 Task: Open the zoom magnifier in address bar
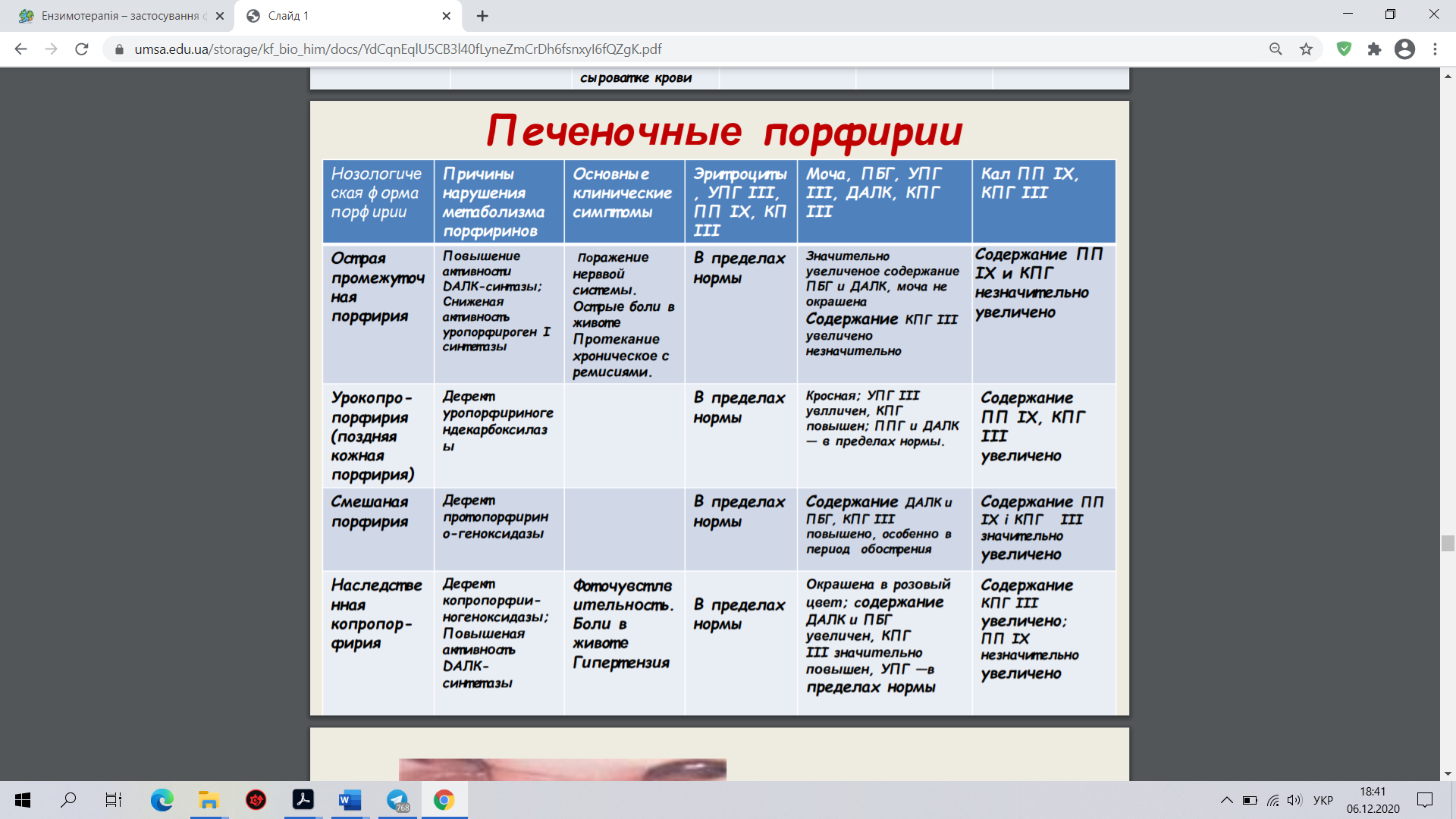pos(1276,49)
